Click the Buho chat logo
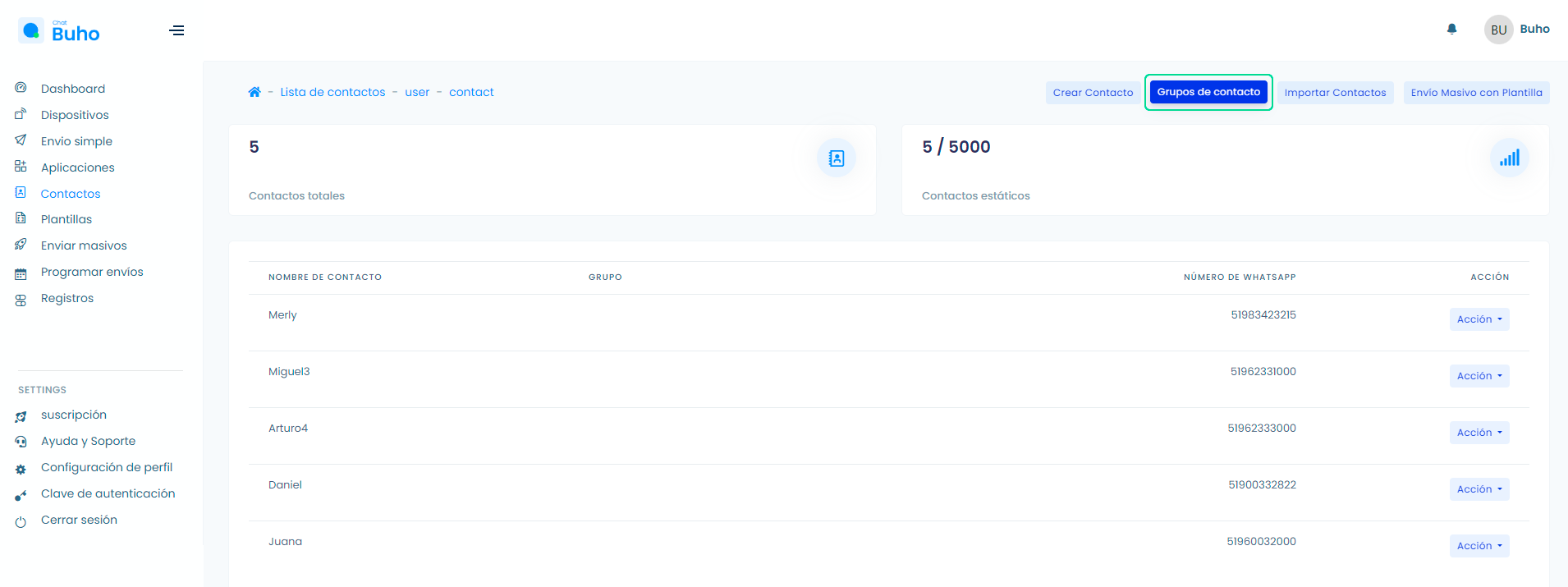The image size is (1568, 587). click(x=59, y=31)
